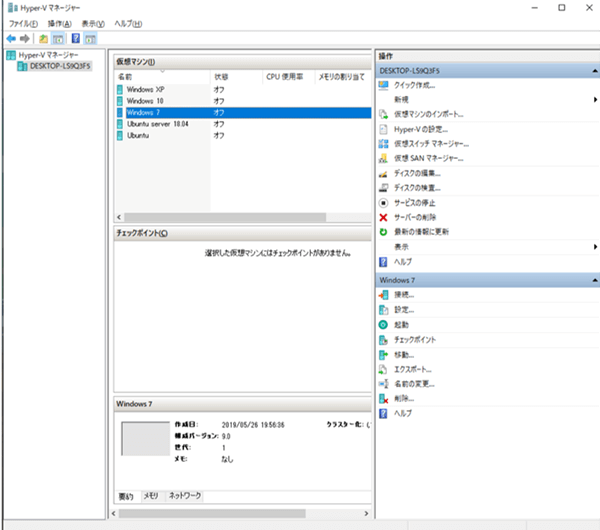Select DESKTOP-LS9Q3FS in the tree

(x=60, y=66)
